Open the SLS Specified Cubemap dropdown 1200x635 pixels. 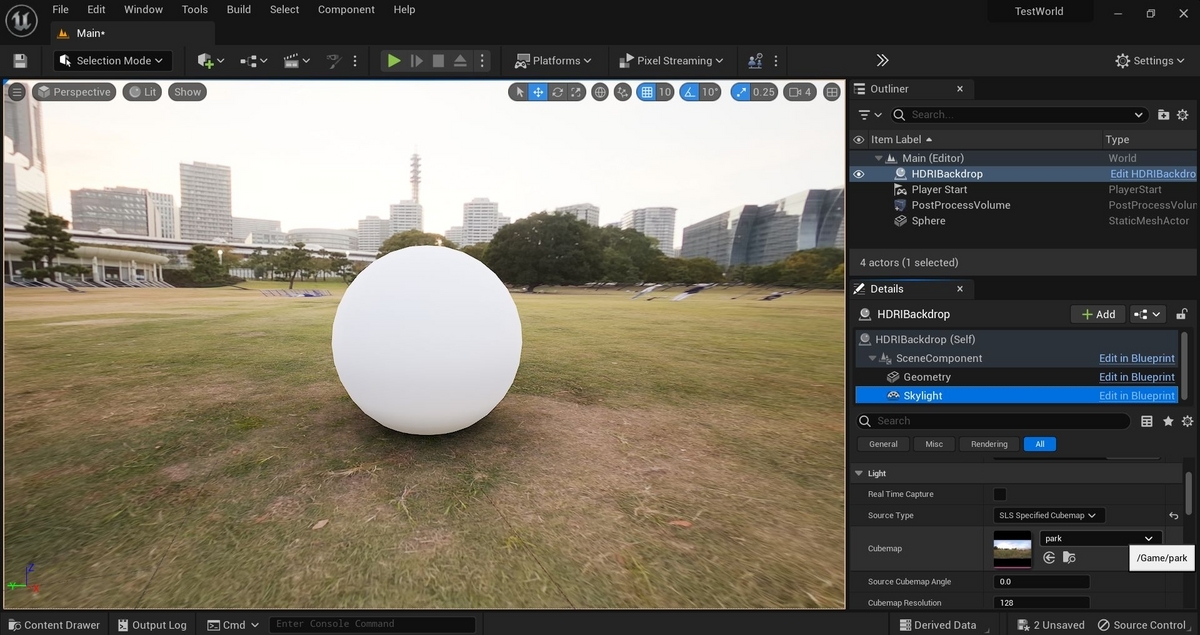(x=1049, y=515)
